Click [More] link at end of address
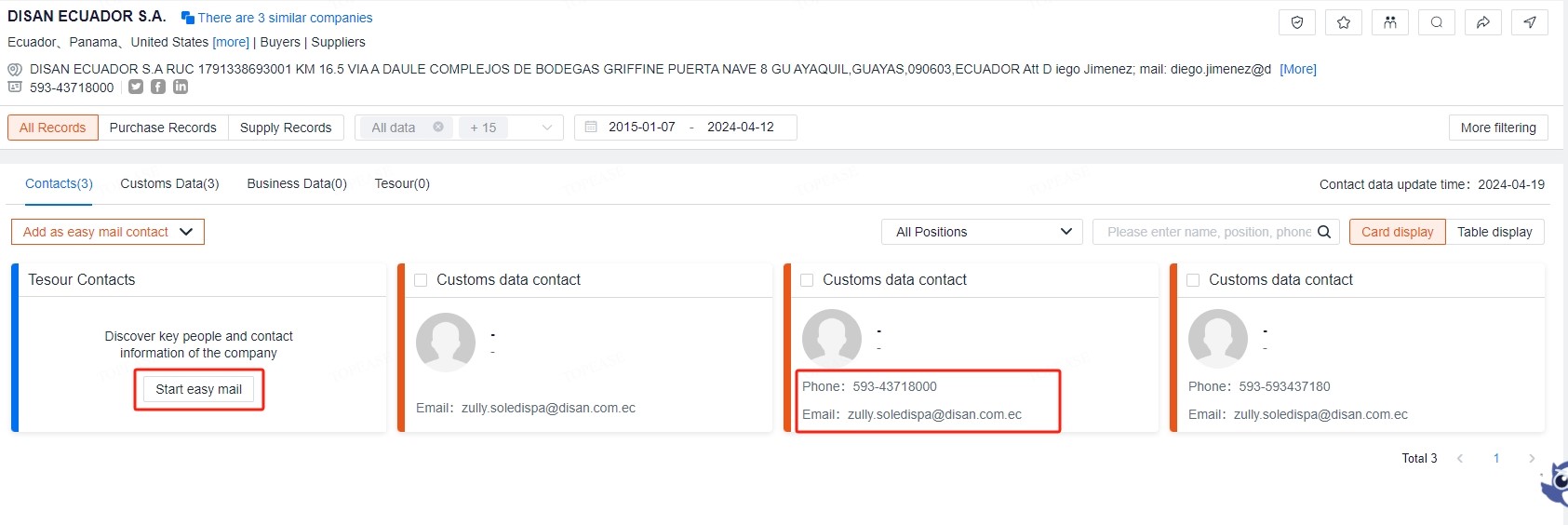Image resolution: width=1568 pixels, height=525 pixels. click(x=1298, y=69)
